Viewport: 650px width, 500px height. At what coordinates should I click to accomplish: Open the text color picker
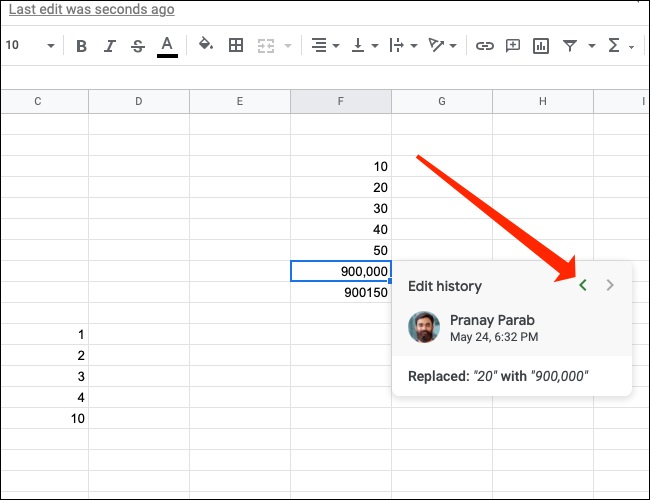tap(167, 46)
